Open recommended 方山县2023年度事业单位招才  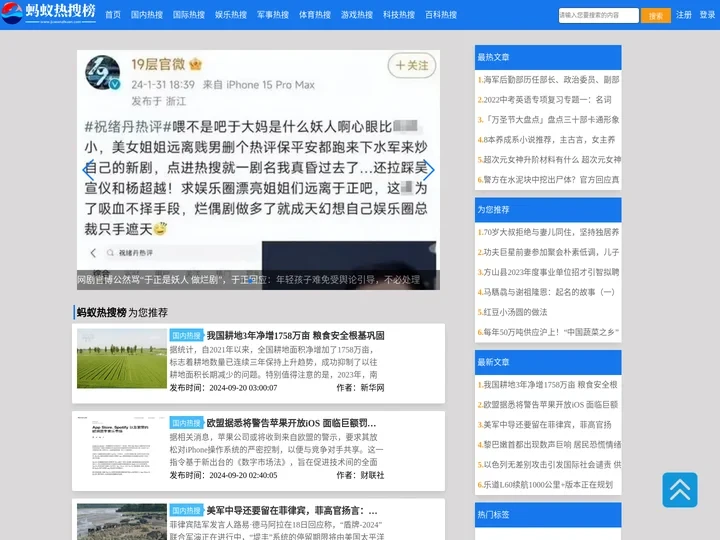[549, 272]
